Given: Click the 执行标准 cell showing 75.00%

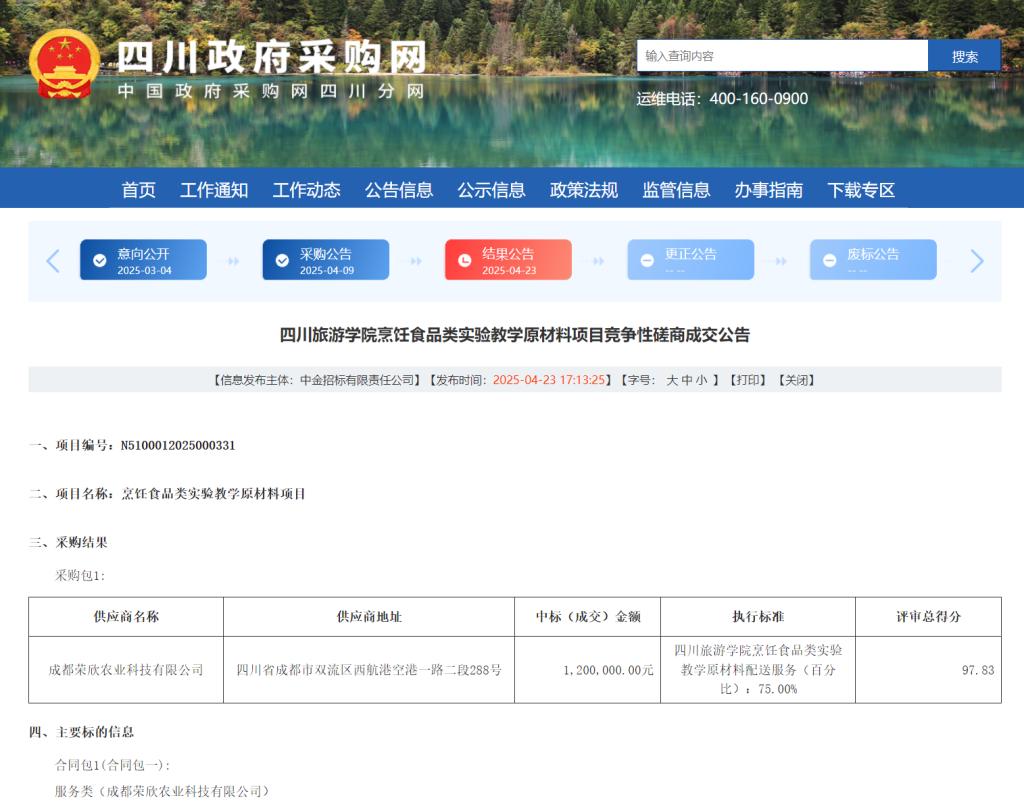Looking at the screenshot, I should point(758,669).
